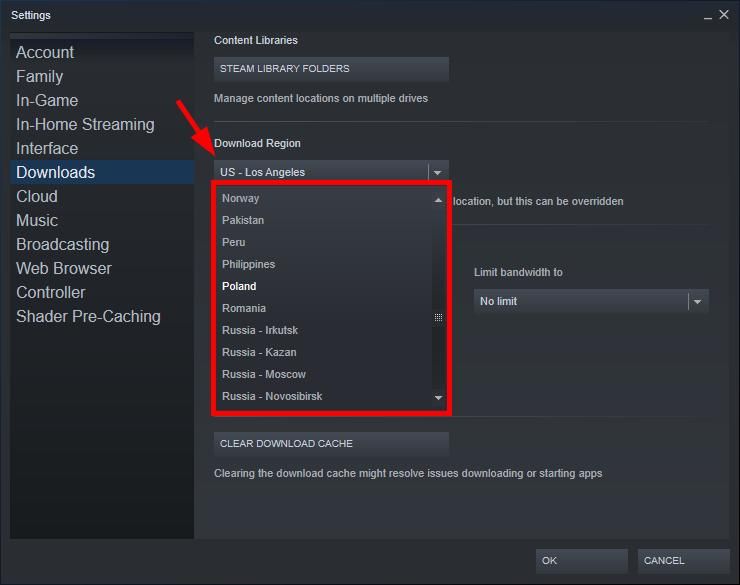
Task: Open the Account settings tab
Action: coord(45,52)
